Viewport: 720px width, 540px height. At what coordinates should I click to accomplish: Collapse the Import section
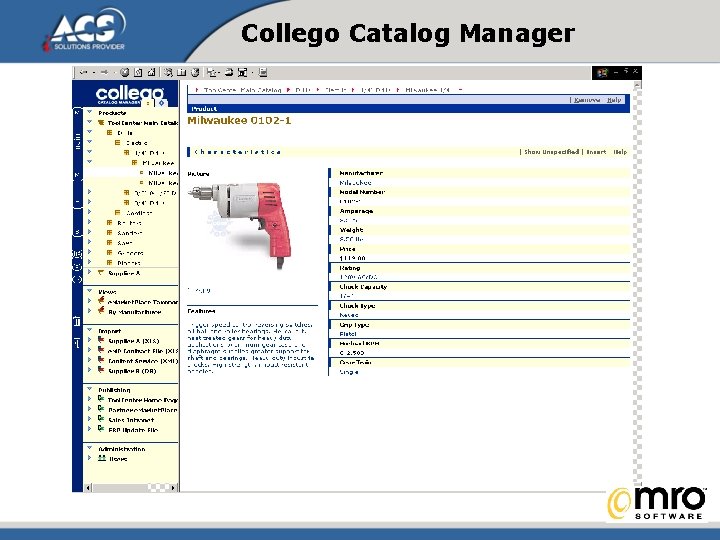click(90, 330)
